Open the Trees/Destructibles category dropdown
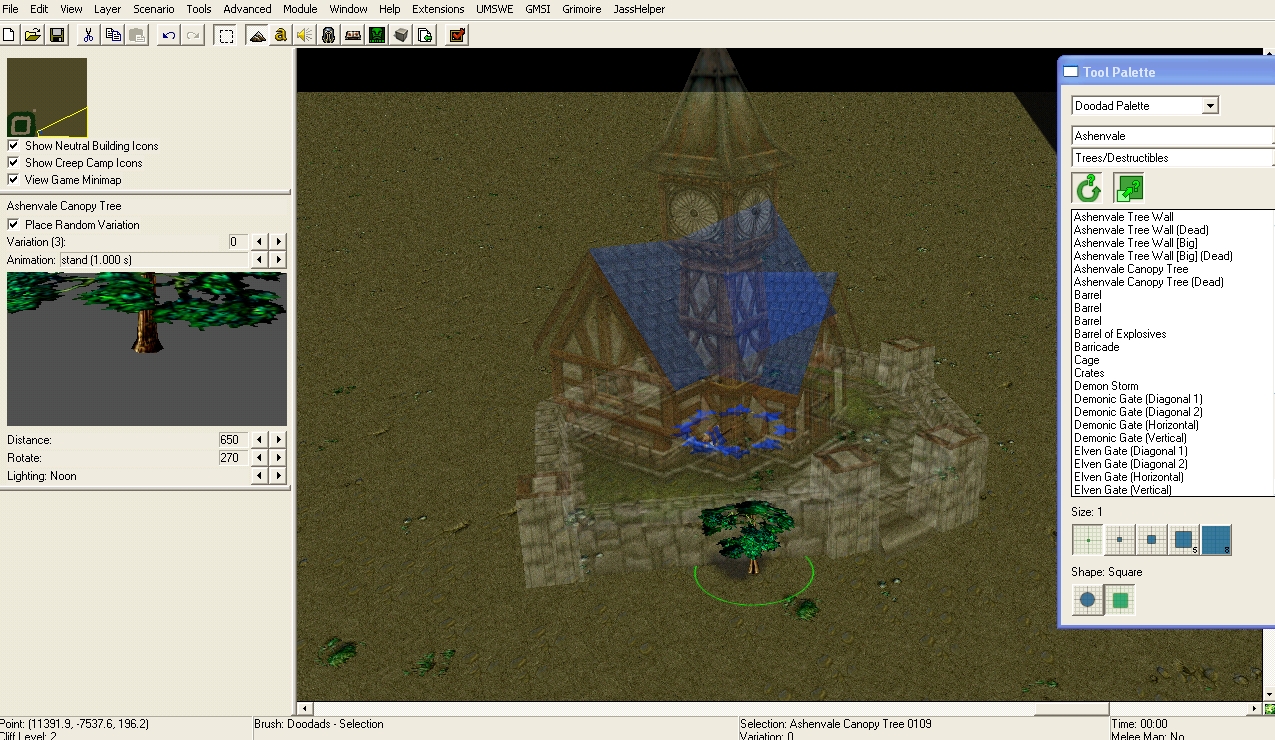This screenshot has height=740, width=1275. (1173, 158)
